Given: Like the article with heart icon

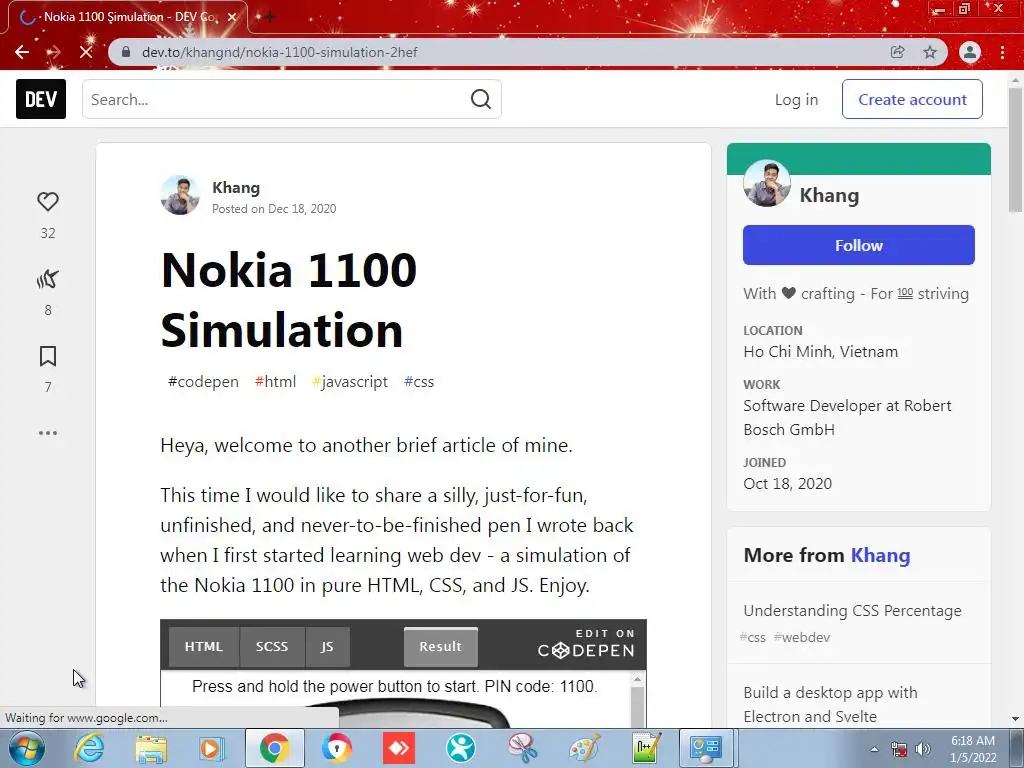Looking at the screenshot, I should pos(48,201).
